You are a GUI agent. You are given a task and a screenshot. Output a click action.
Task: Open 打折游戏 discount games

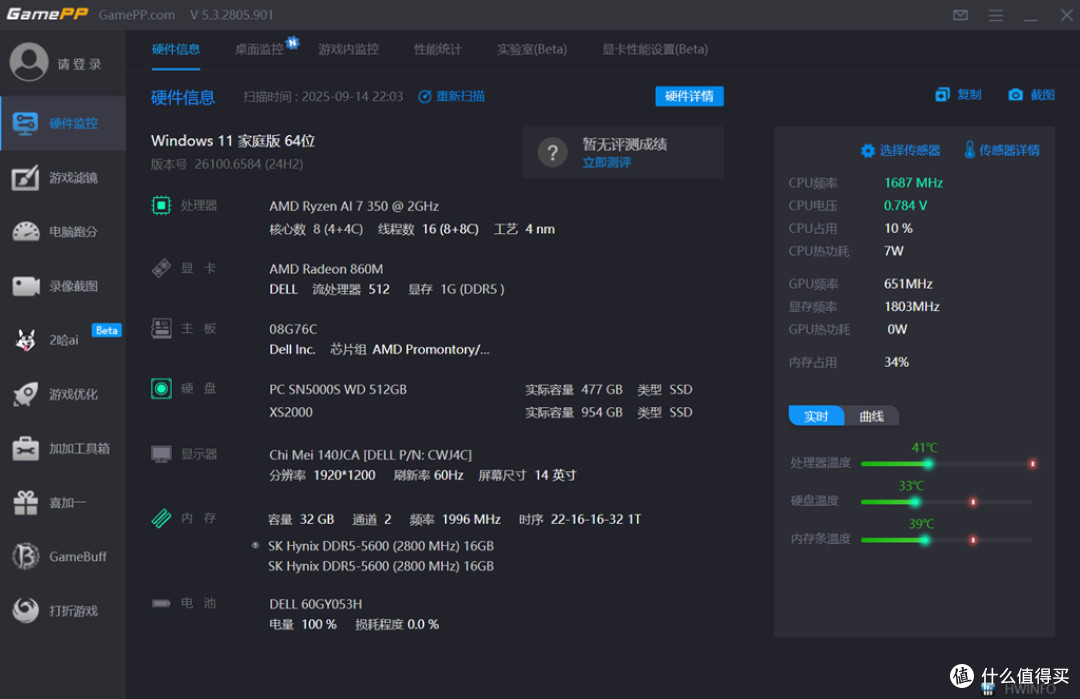tap(63, 611)
